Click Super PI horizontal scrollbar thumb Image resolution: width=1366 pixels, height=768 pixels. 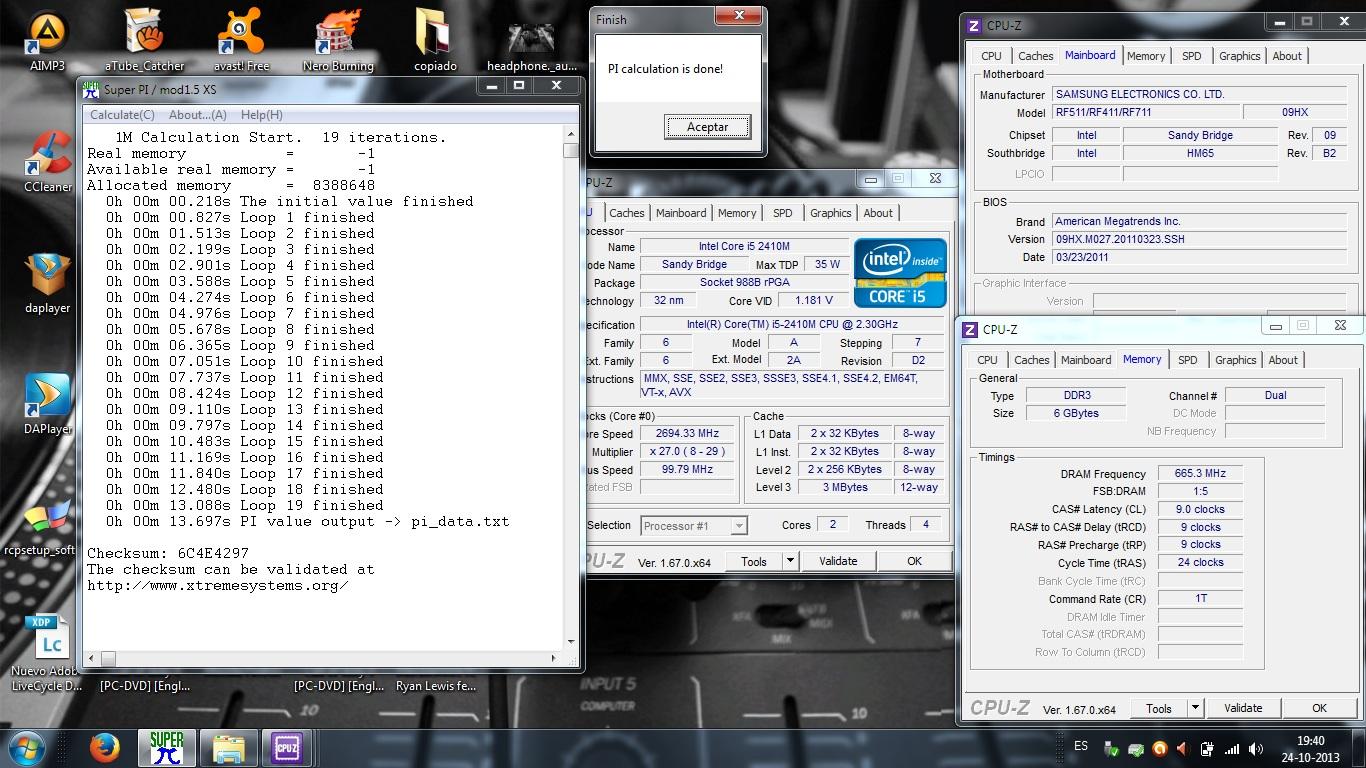108,658
